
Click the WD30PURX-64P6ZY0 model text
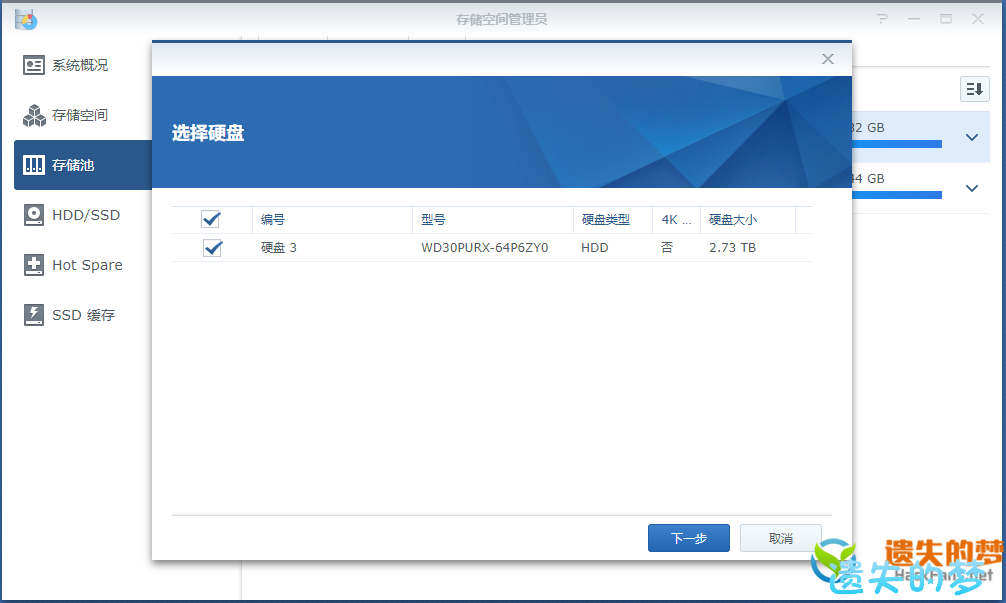click(484, 248)
